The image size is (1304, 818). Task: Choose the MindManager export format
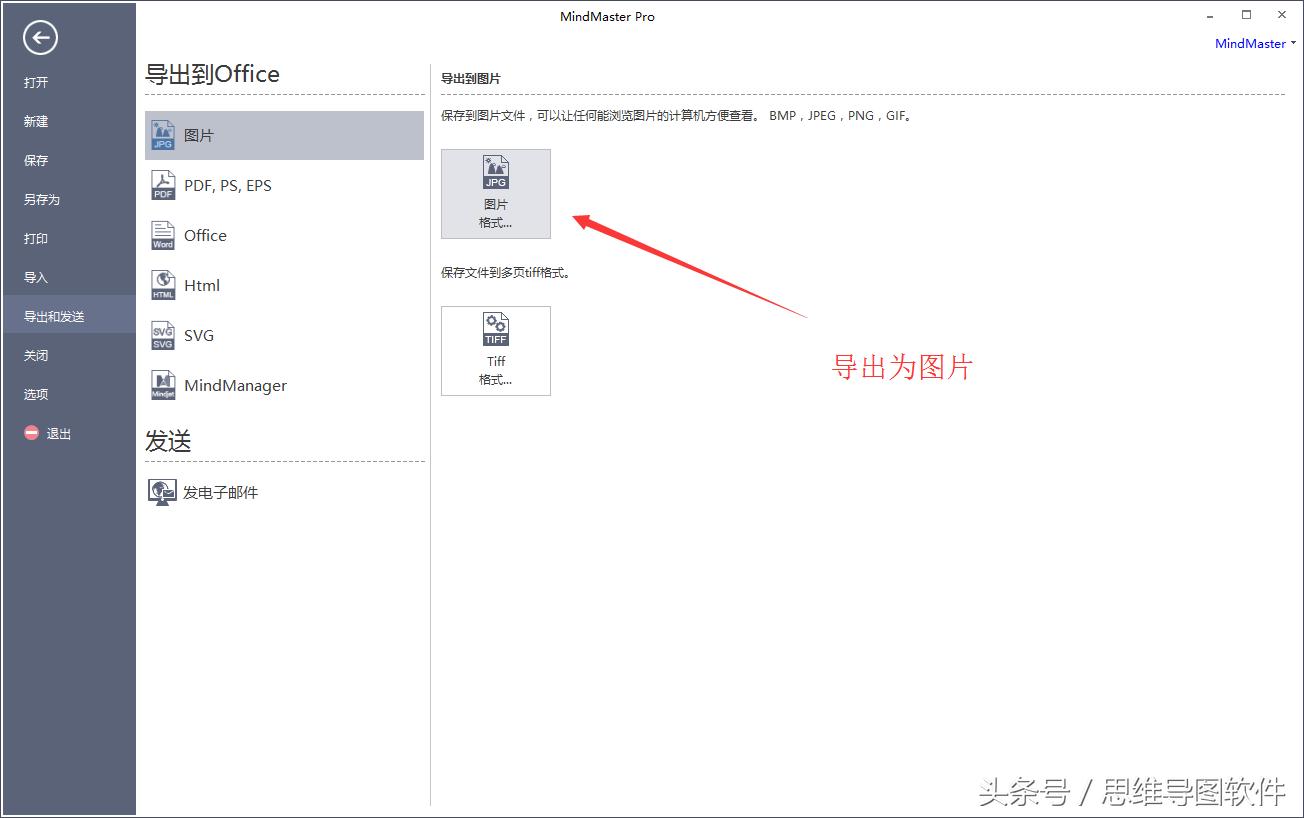[237, 385]
